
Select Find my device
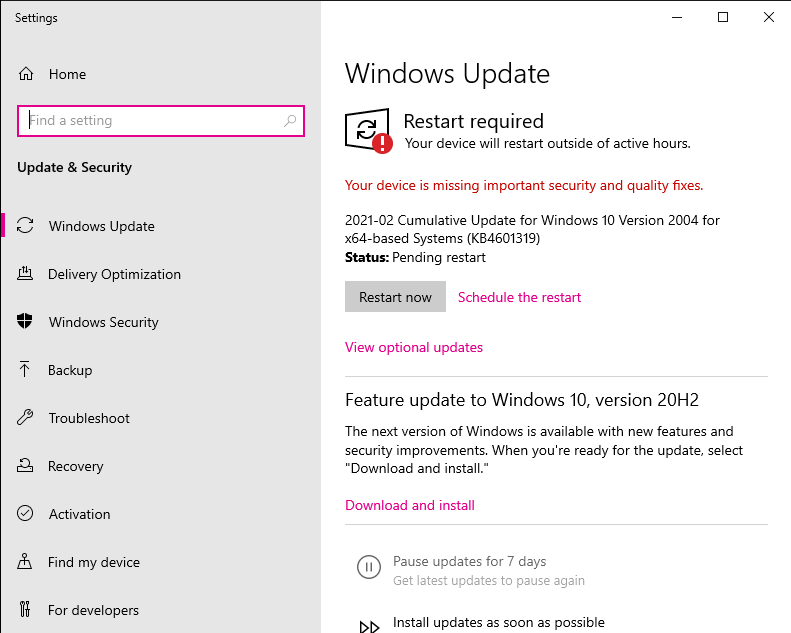pyautogui.click(x=94, y=562)
